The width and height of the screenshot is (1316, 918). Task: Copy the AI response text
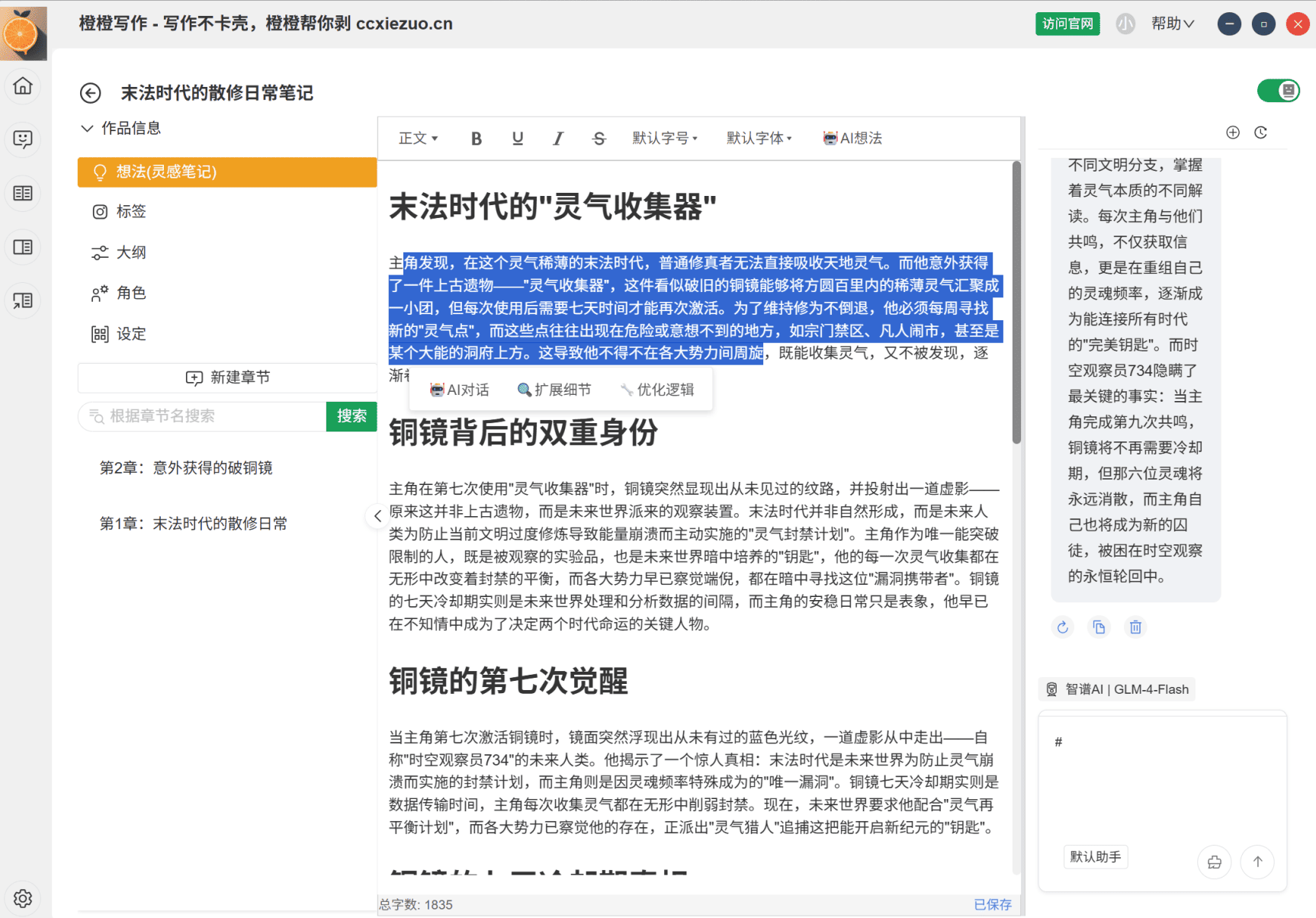[x=1099, y=627]
